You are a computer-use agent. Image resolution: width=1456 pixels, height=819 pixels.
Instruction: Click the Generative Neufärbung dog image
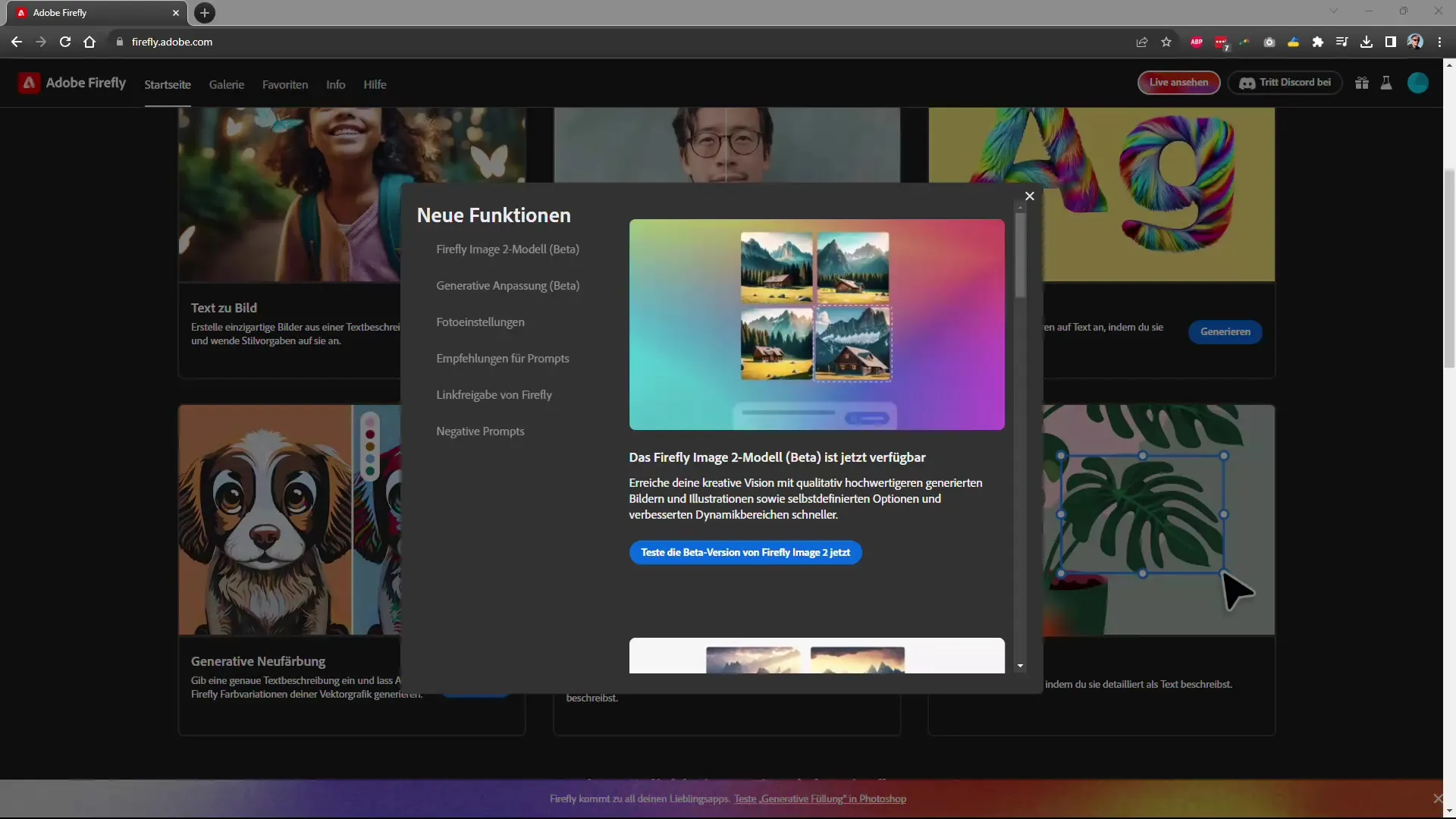290,520
